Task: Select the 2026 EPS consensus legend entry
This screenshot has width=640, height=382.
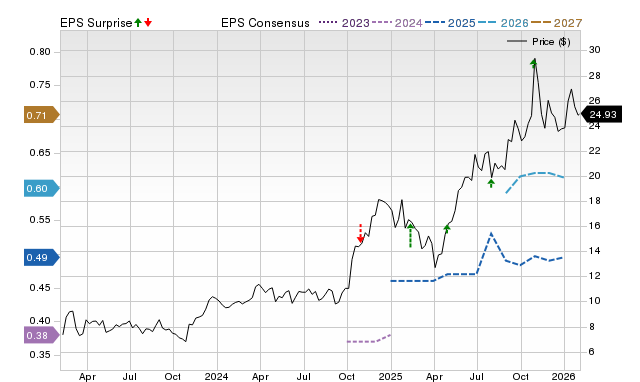Action: [503, 23]
